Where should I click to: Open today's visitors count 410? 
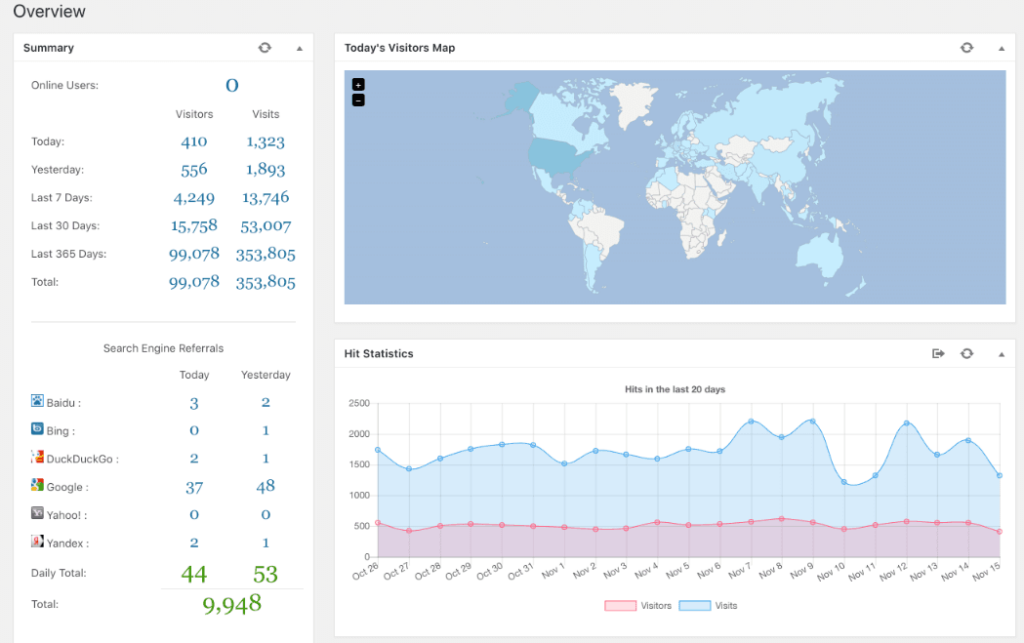(194, 142)
